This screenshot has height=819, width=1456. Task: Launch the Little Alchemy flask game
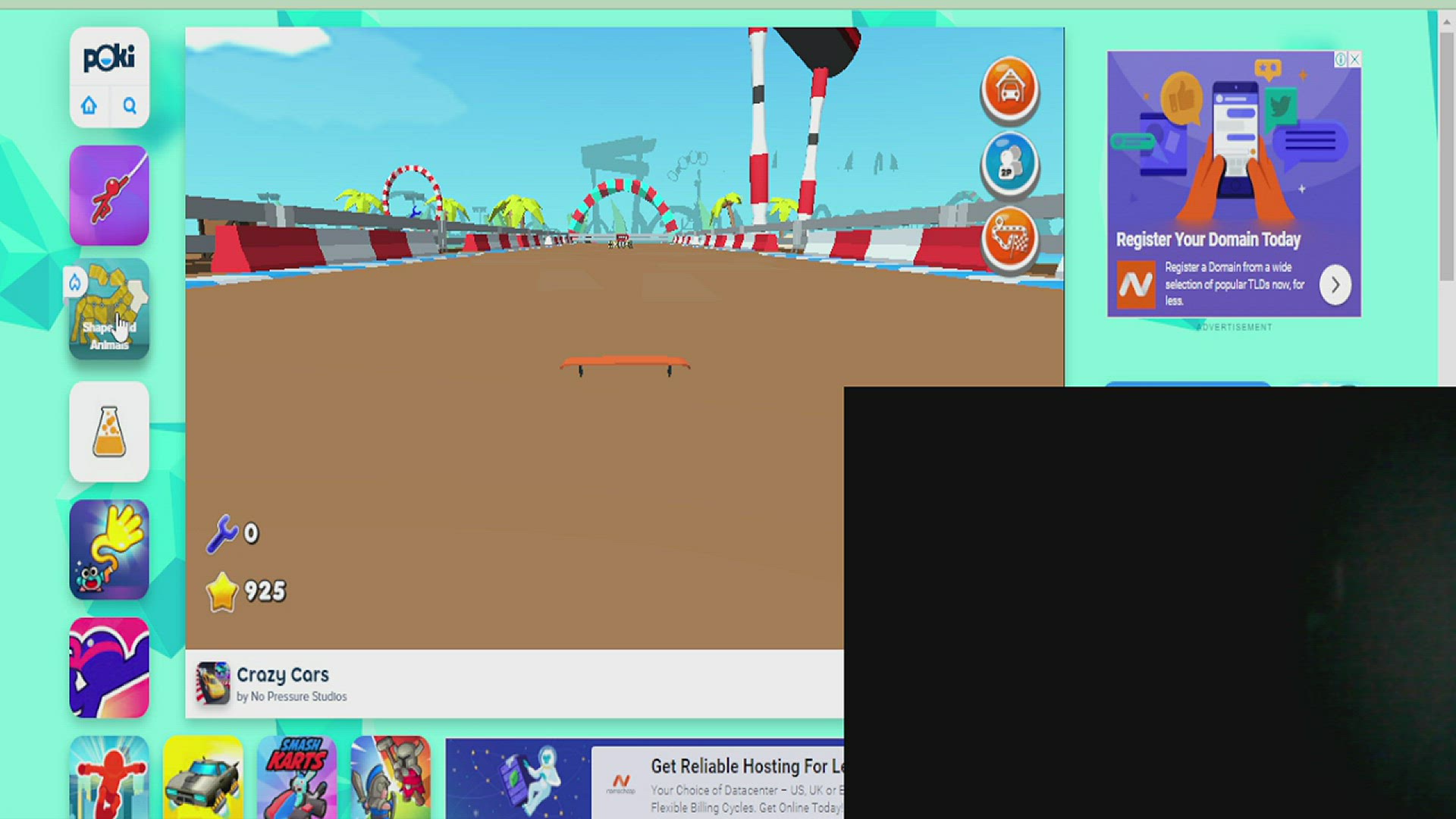click(109, 431)
